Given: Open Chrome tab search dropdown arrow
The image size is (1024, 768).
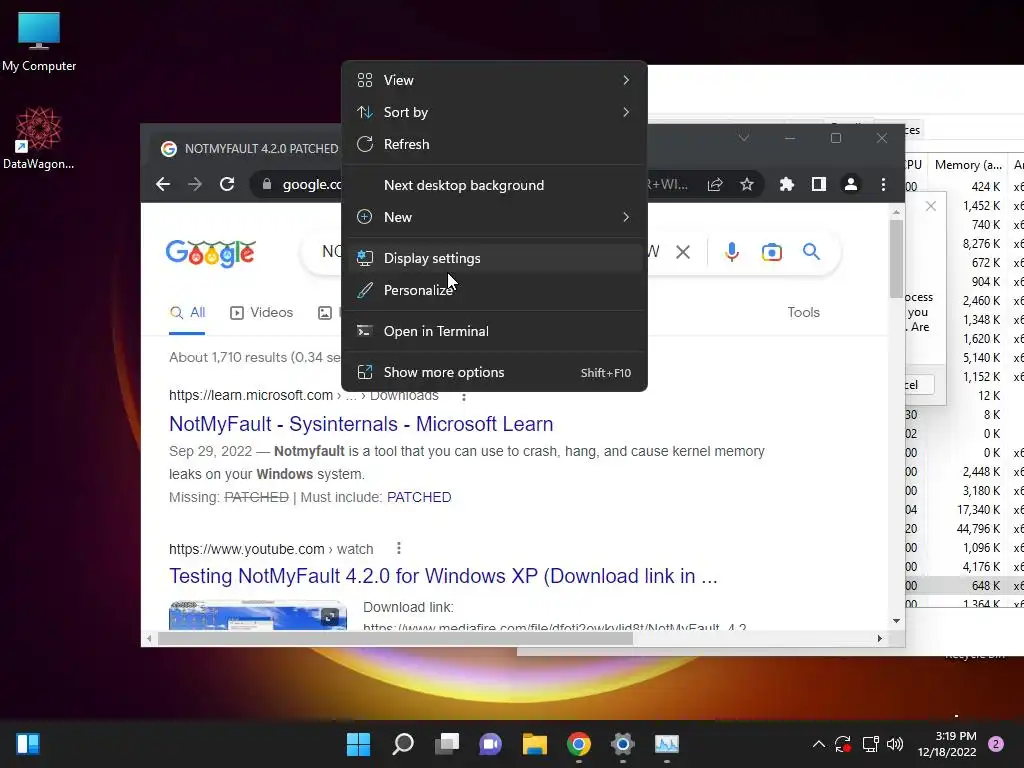Looking at the screenshot, I should tap(743, 138).
